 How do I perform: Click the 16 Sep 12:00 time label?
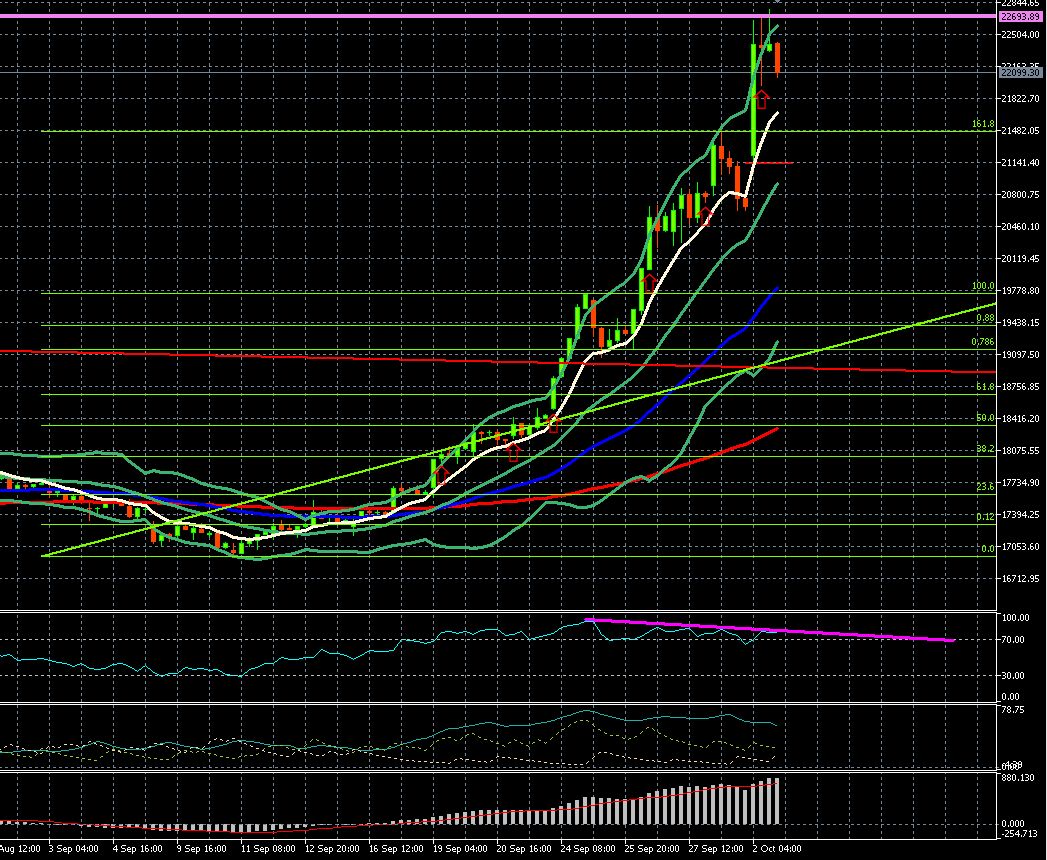pos(395,849)
